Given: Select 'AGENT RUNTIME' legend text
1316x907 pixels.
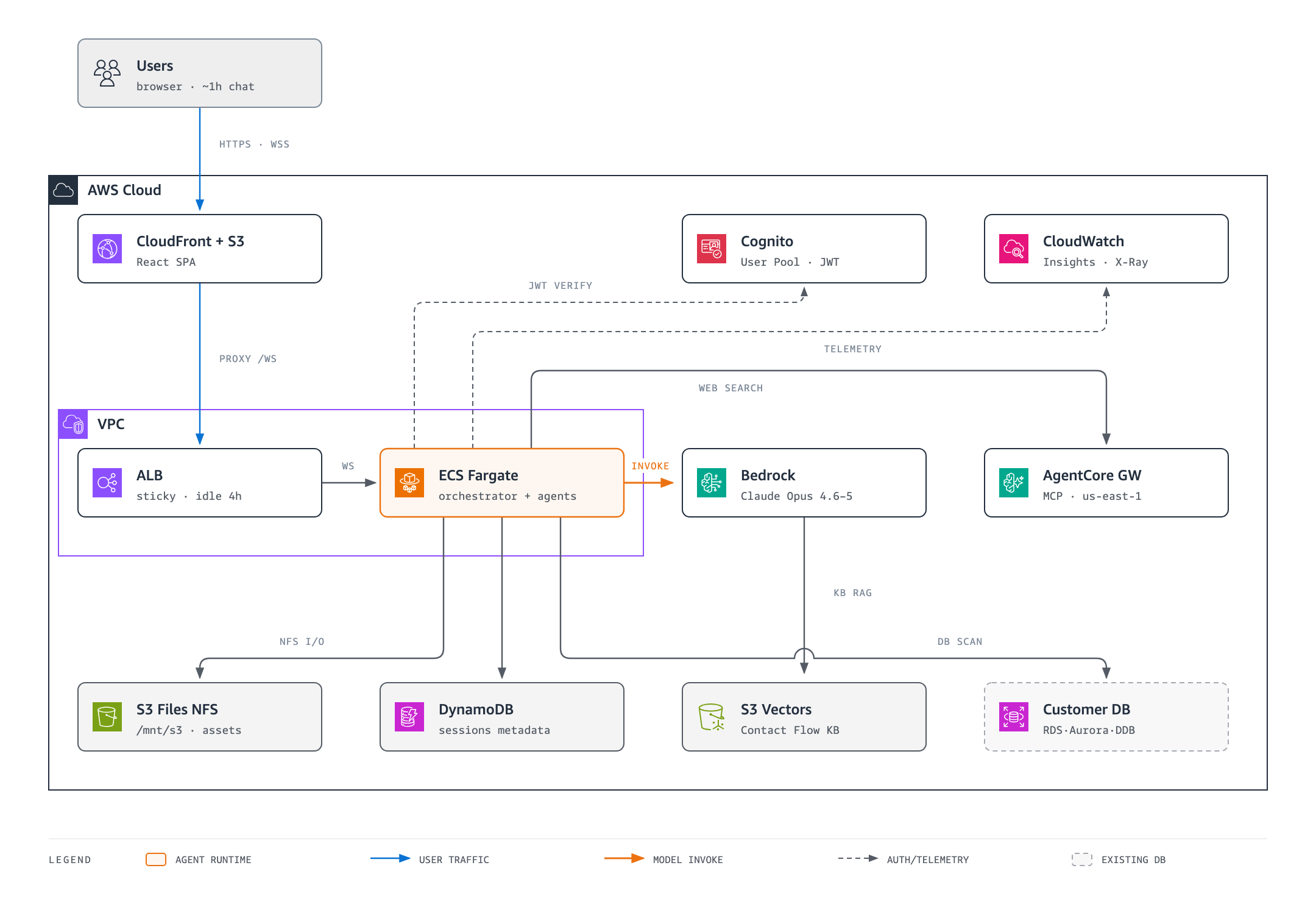Looking at the screenshot, I should (x=213, y=860).
